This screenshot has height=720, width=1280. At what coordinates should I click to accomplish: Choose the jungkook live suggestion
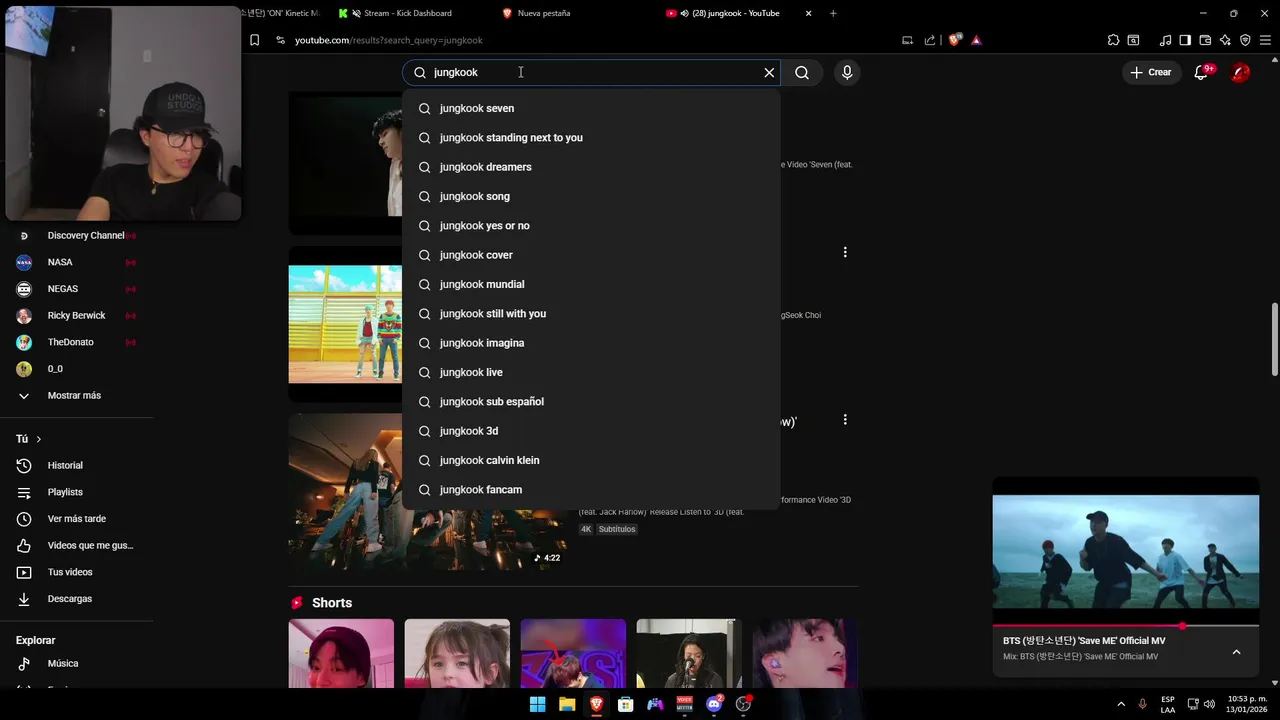pos(590,372)
